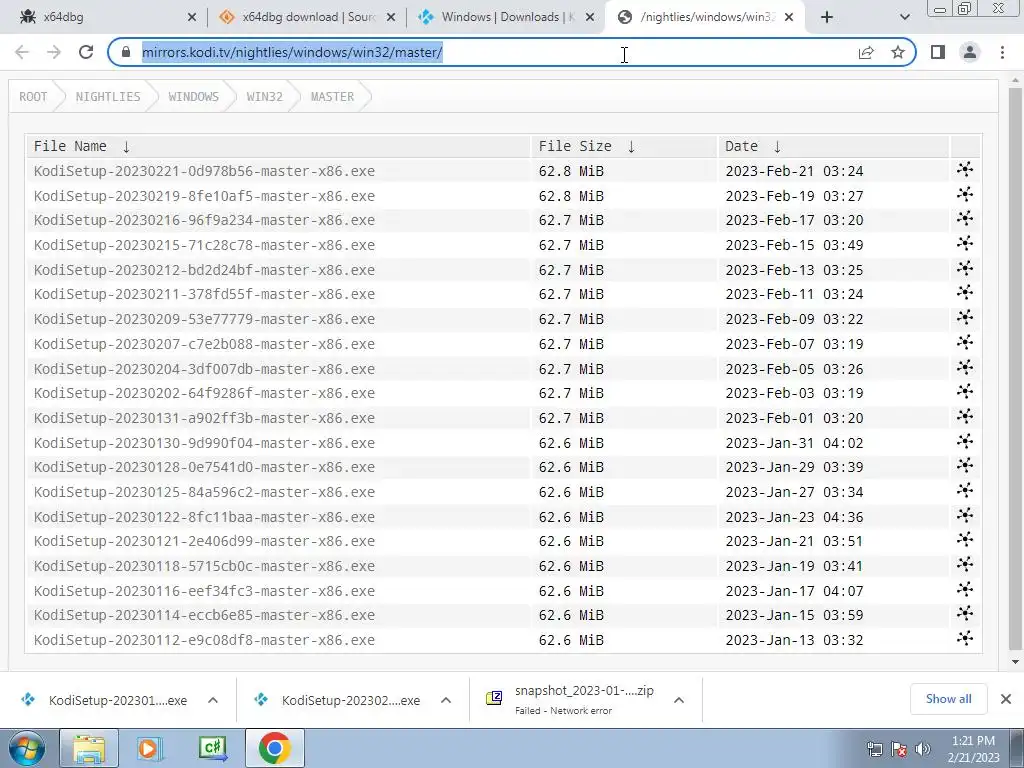The height and width of the screenshot is (768, 1024).
Task: Go to WINDOWS breadcrumb
Action: pos(193,97)
